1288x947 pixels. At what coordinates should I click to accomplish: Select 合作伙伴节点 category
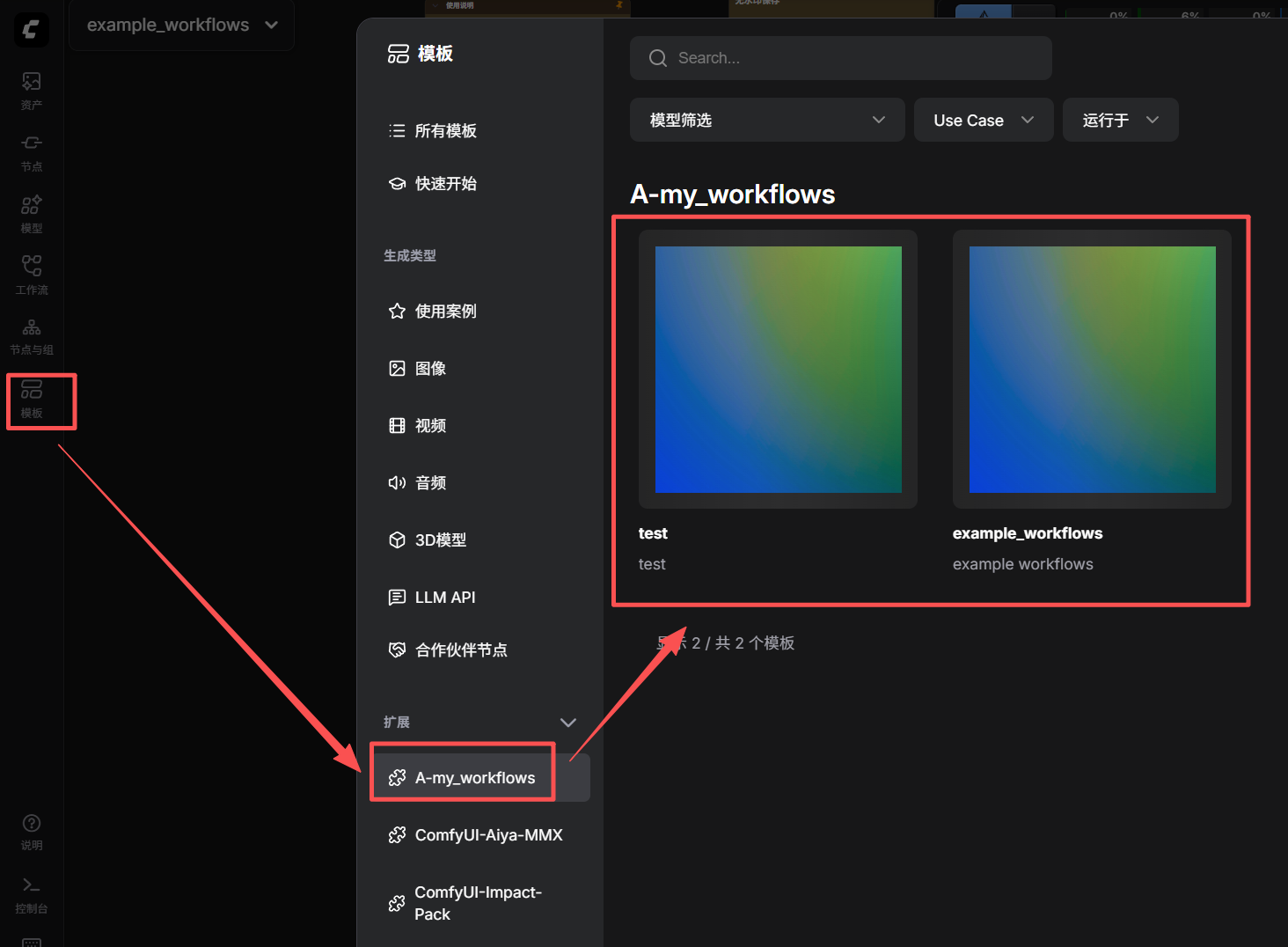[x=479, y=650]
